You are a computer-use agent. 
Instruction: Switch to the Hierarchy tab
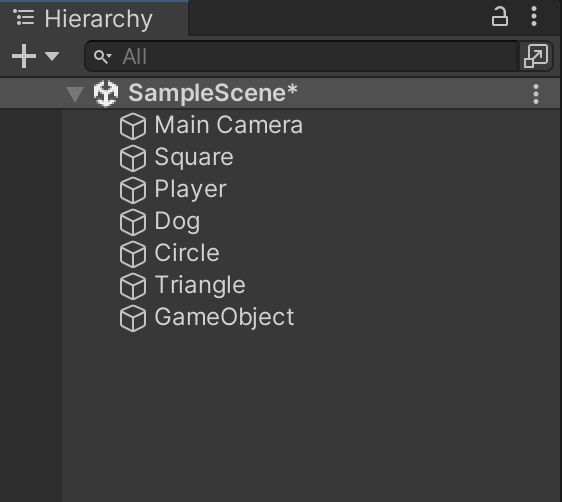tap(94, 19)
